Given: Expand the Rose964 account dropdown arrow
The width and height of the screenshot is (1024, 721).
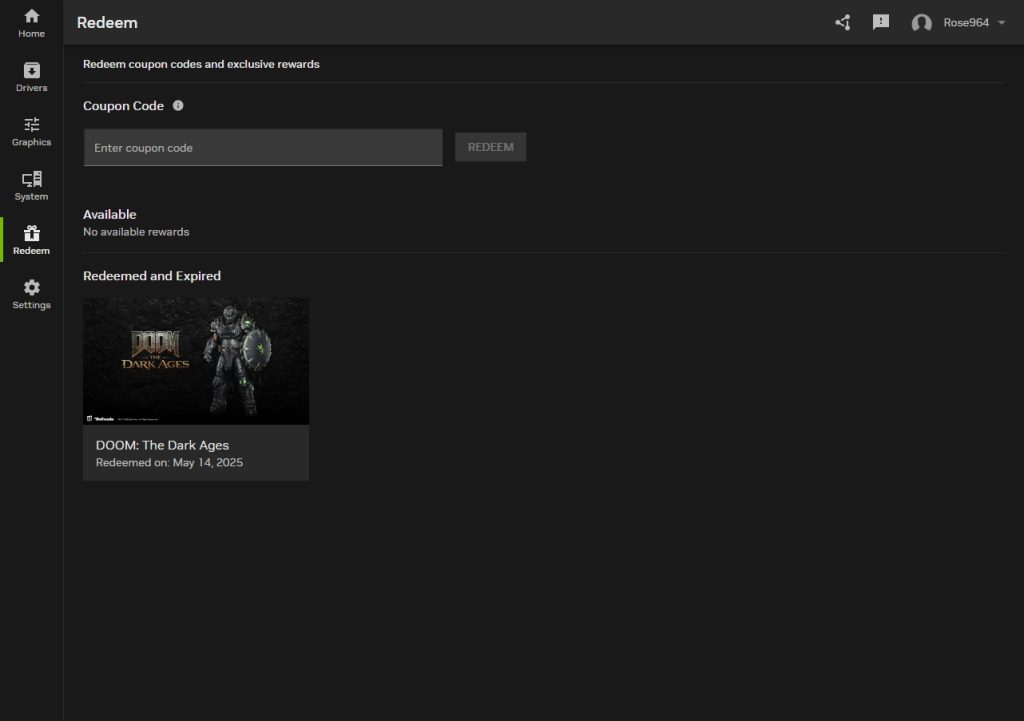Looking at the screenshot, I should pos(1001,23).
